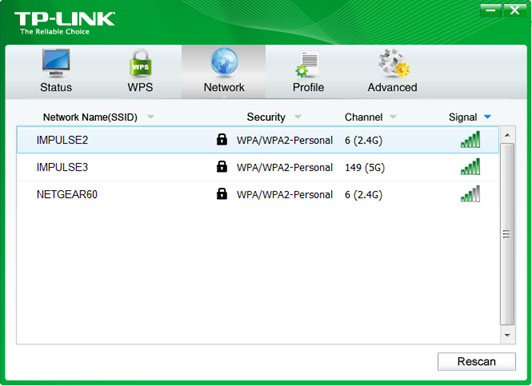Switch to the WPS tab
The image size is (532, 386).
point(140,72)
